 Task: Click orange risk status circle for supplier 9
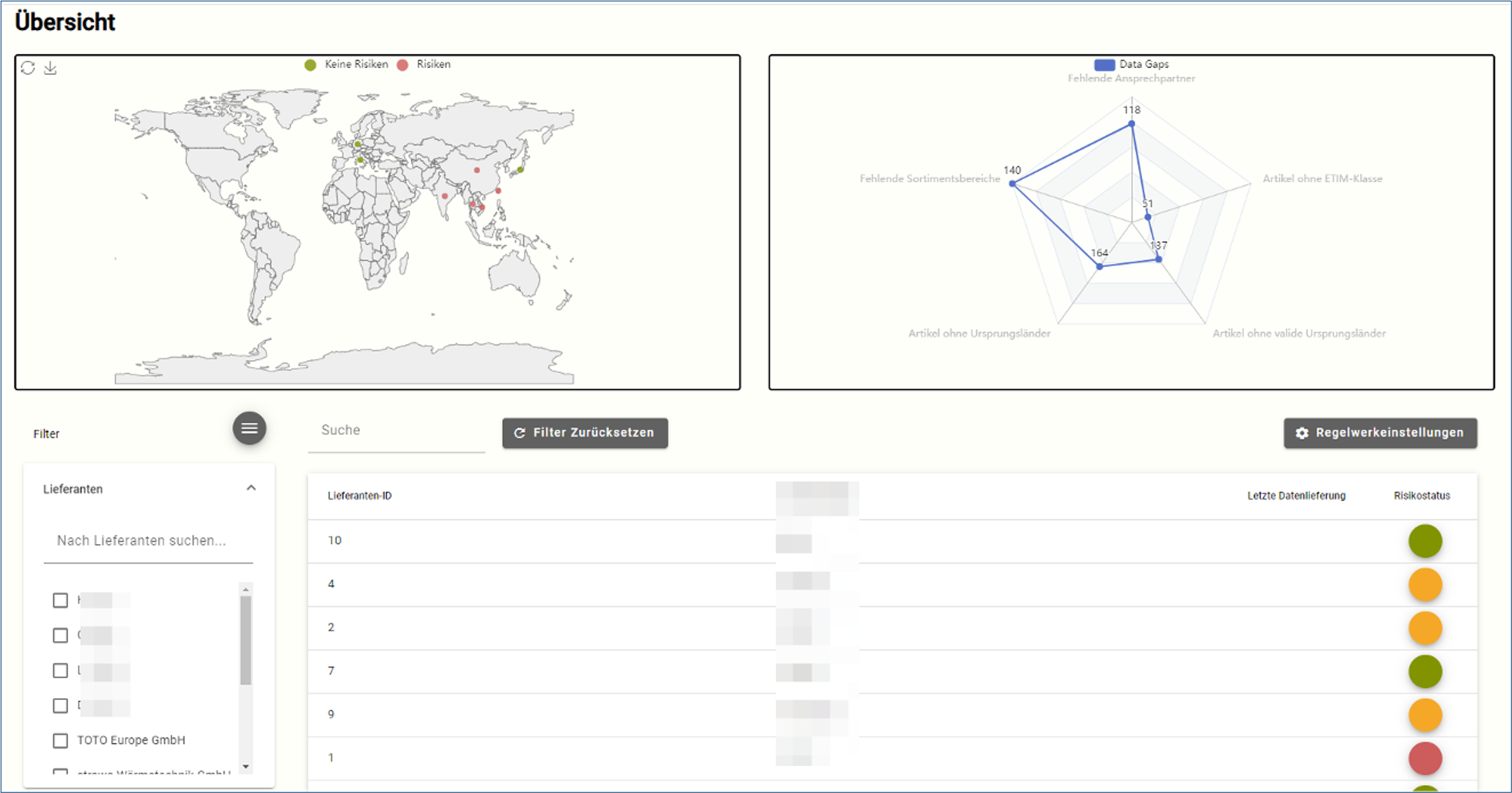pyautogui.click(x=1425, y=715)
